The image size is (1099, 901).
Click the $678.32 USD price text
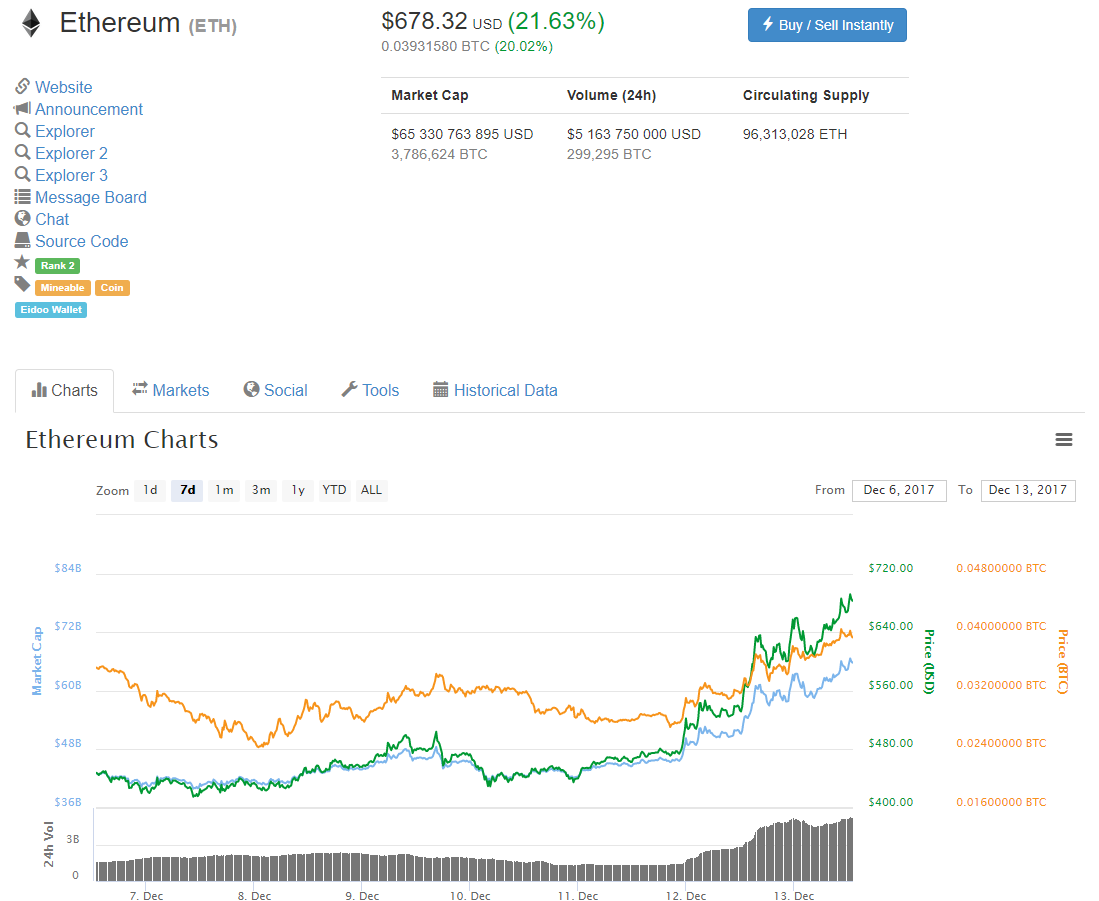pos(442,22)
